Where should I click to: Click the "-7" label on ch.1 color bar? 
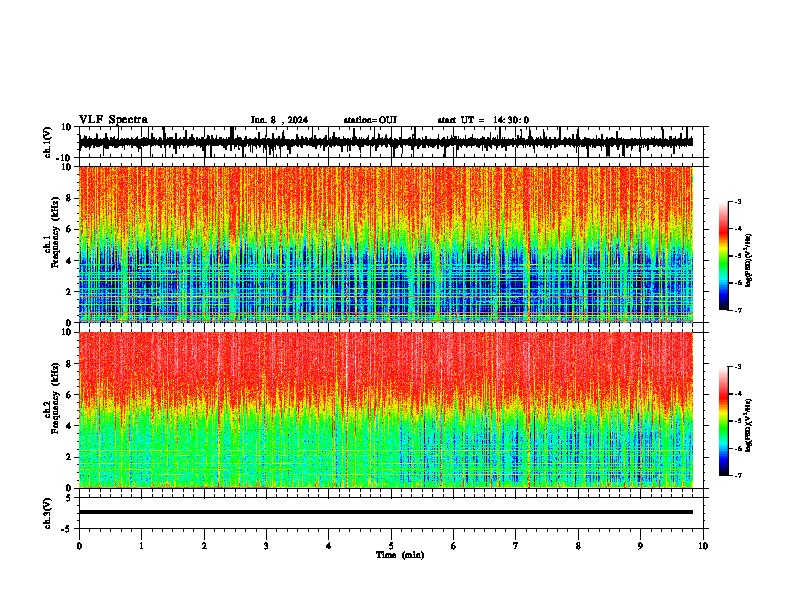(x=738, y=310)
